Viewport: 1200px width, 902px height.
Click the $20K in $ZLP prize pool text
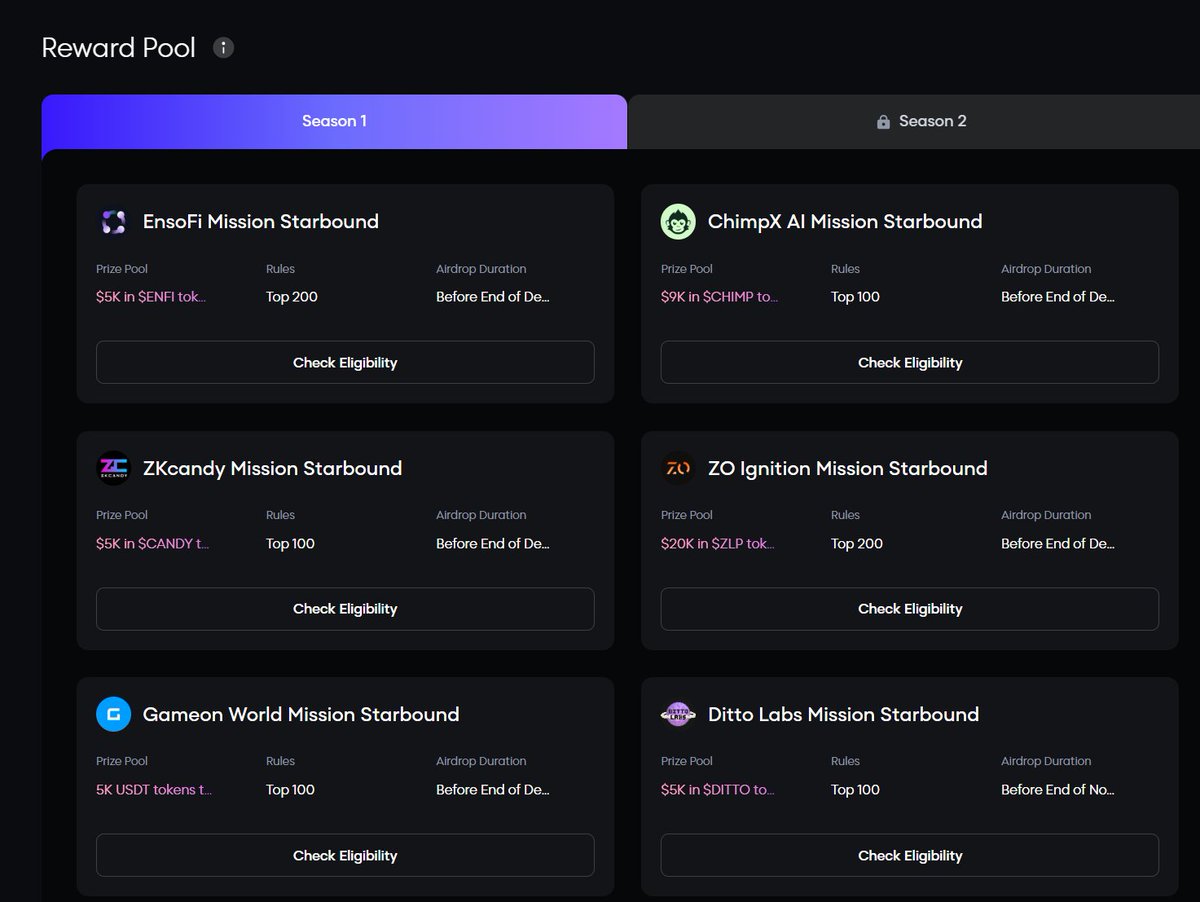click(x=717, y=544)
